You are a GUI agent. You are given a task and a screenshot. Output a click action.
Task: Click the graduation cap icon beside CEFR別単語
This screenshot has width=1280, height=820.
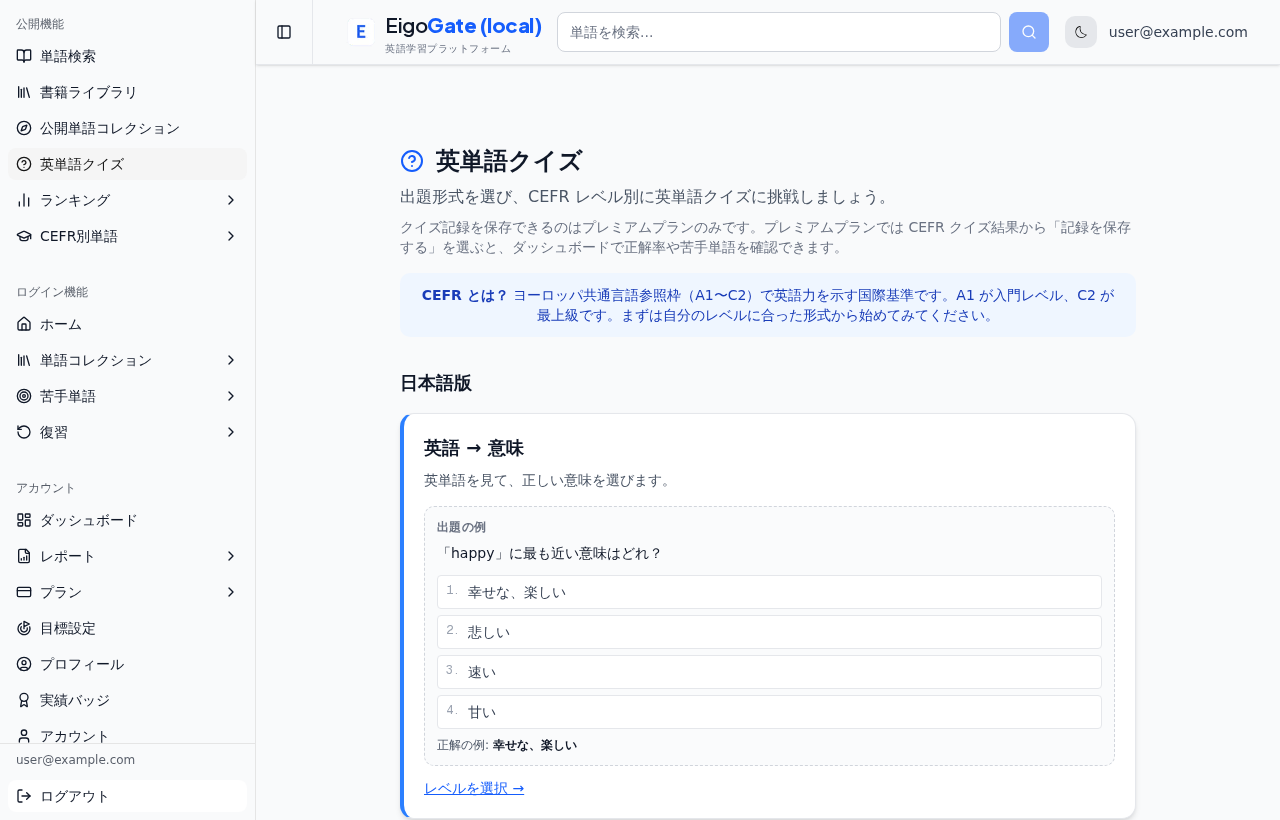coord(24,236)
